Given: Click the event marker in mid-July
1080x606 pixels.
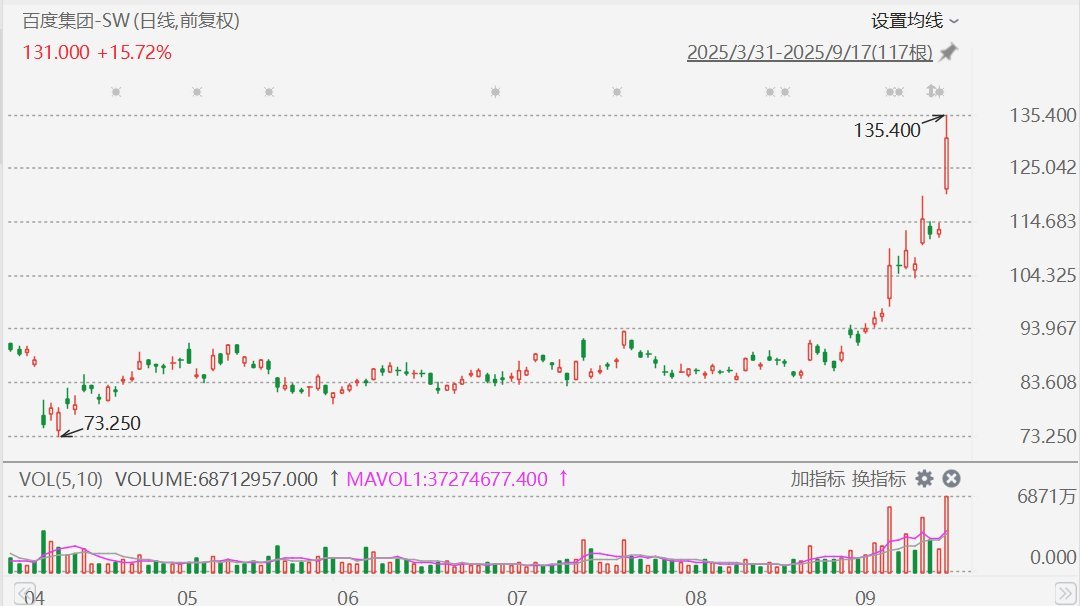Looking at the screenshot, I should [x=616, y=92].
